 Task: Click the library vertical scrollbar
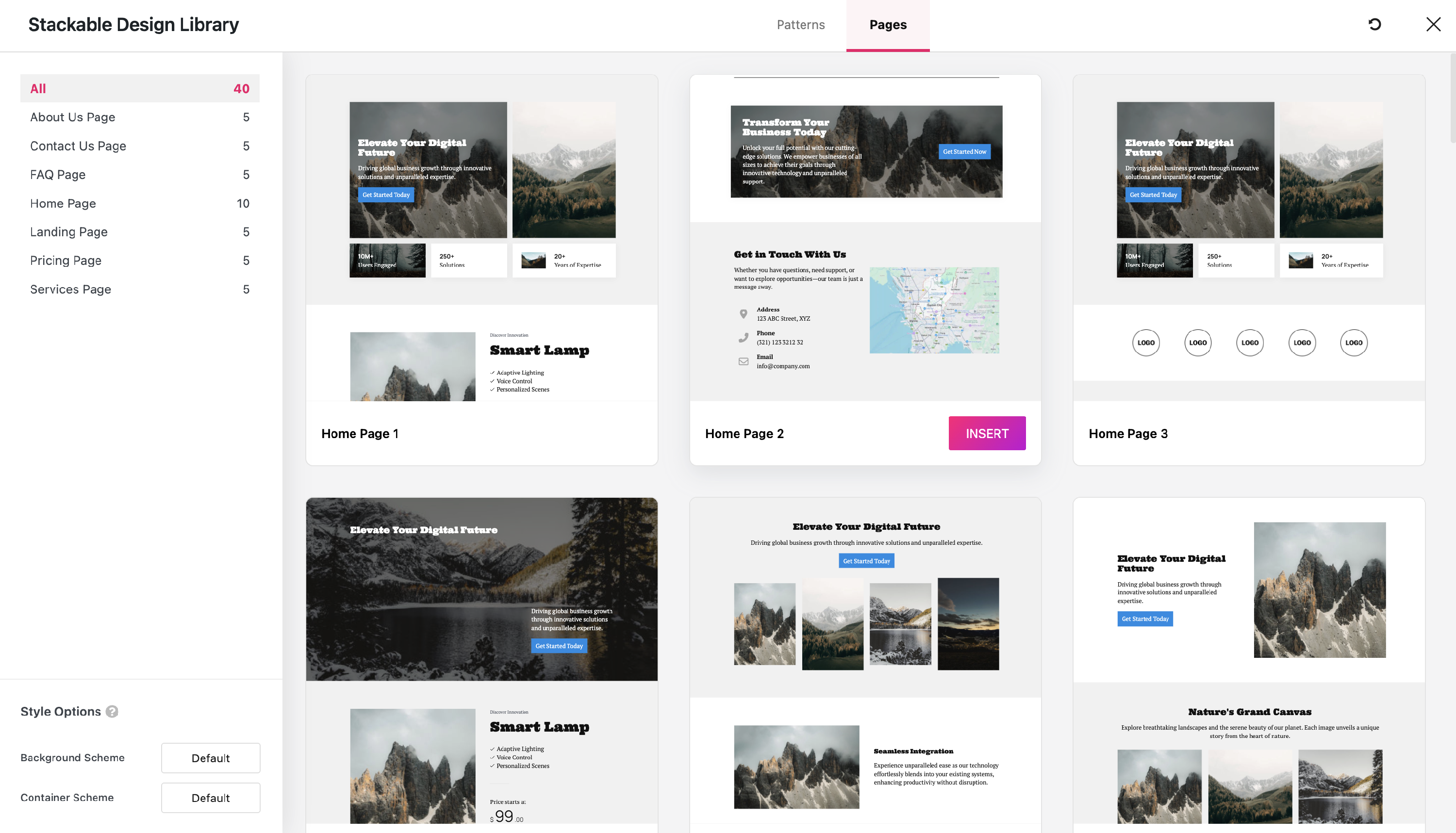click(1452, 98)
